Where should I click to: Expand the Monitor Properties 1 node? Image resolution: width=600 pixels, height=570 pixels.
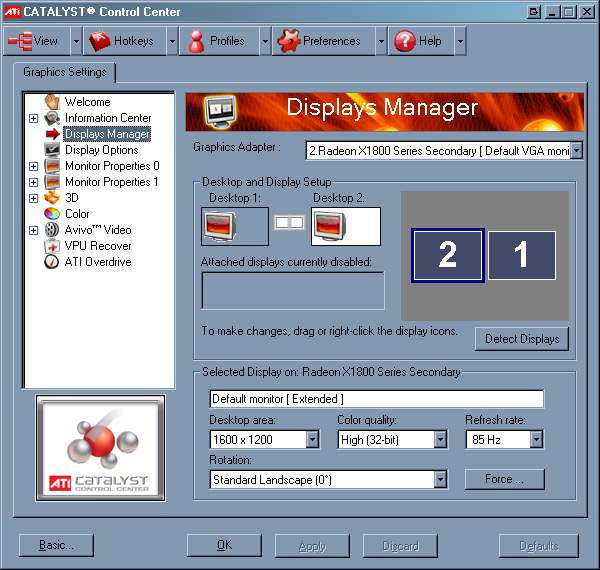(34, 182)
